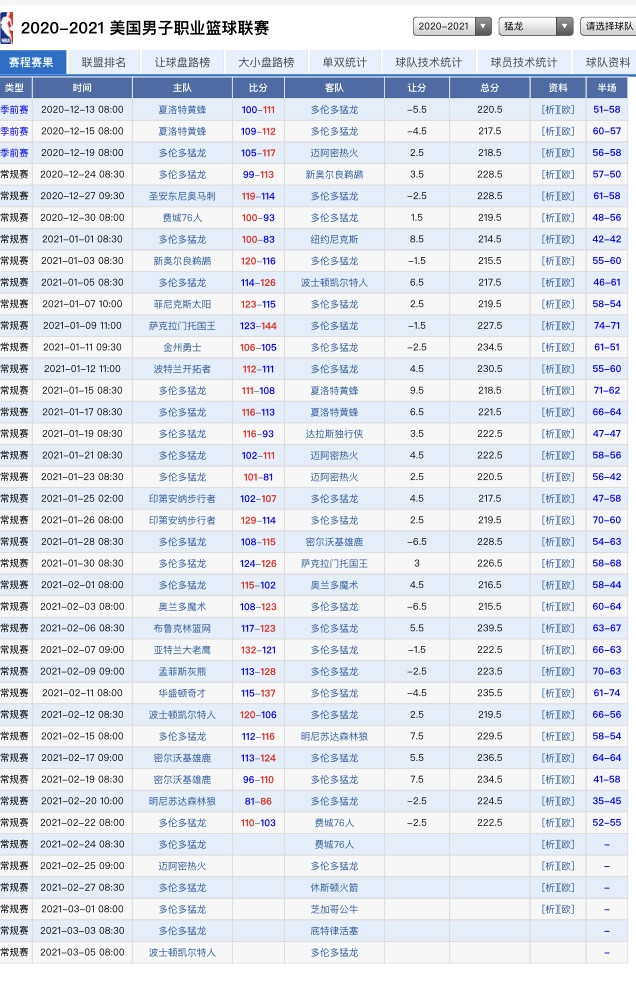Open away team 密尔沃基雄鹿 on 2021-01-28
The image size is (636, 986).
tap(334, 542)
